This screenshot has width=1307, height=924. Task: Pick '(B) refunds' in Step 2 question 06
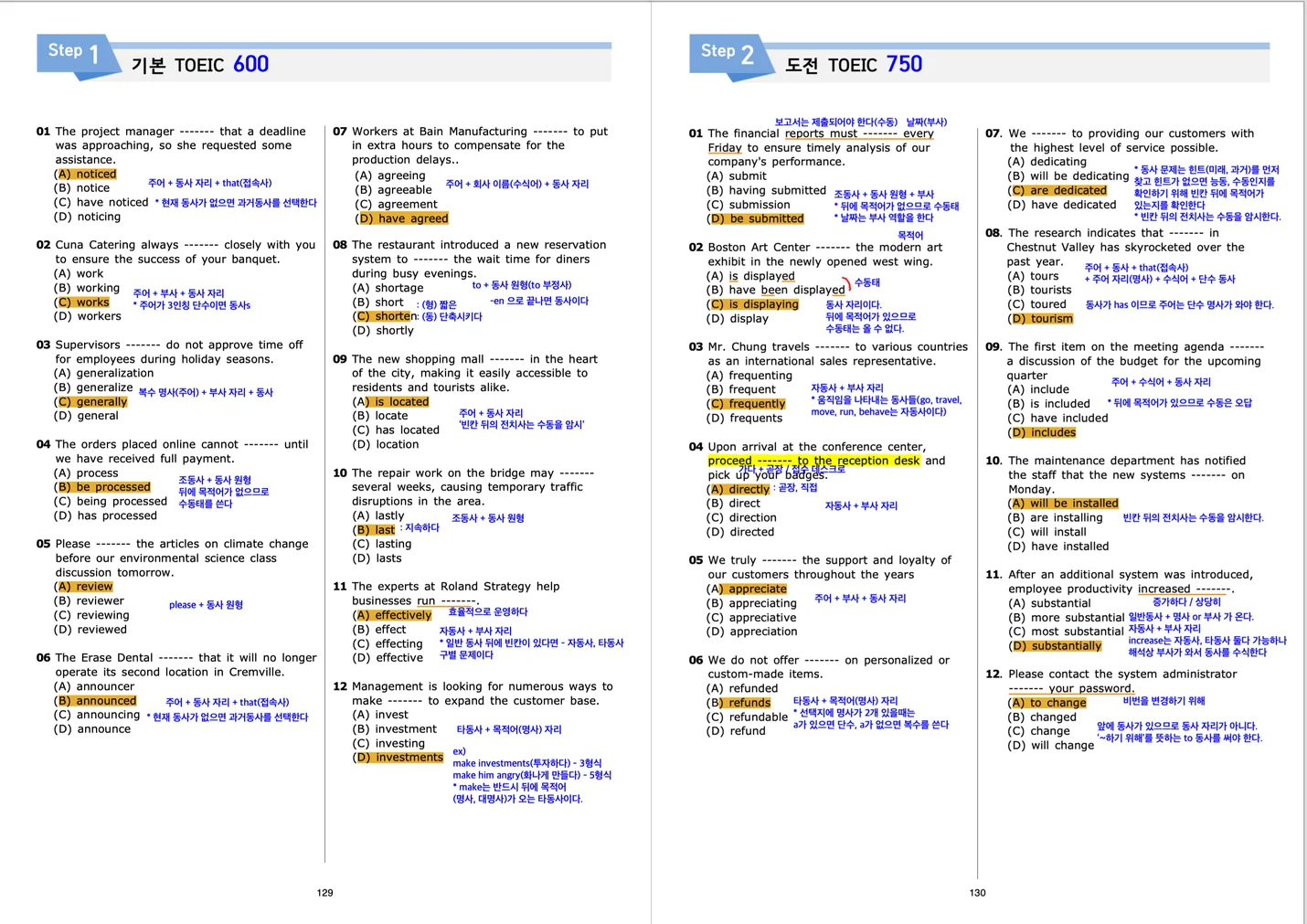(739, 703)
